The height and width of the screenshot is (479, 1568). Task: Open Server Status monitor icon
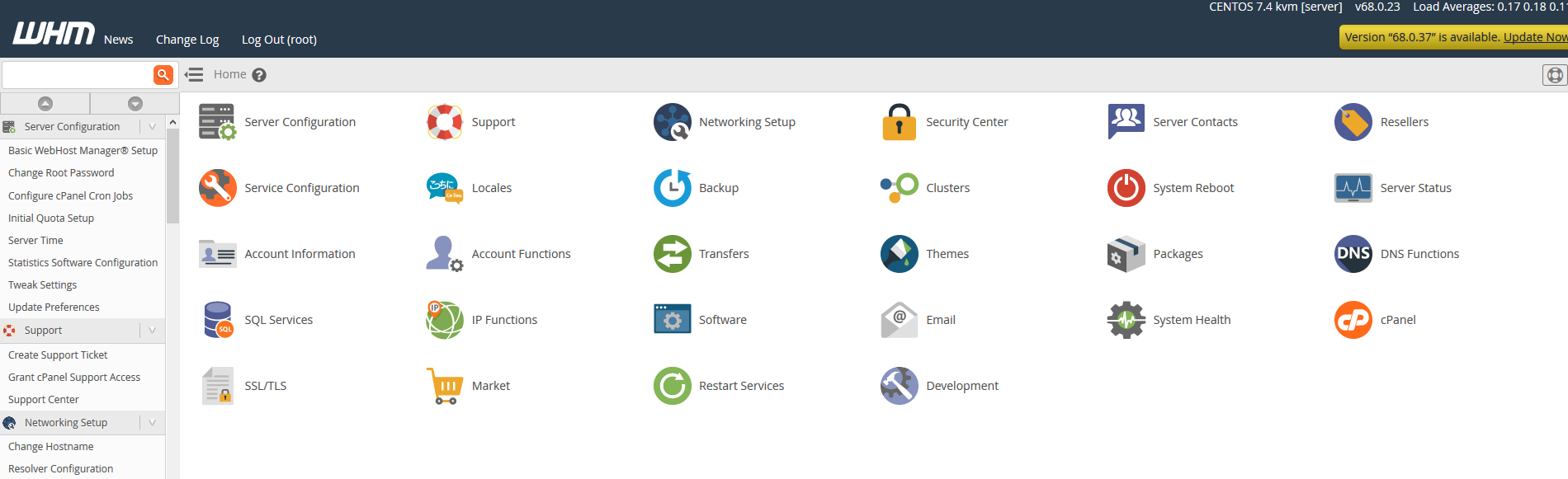point(1353,188)
